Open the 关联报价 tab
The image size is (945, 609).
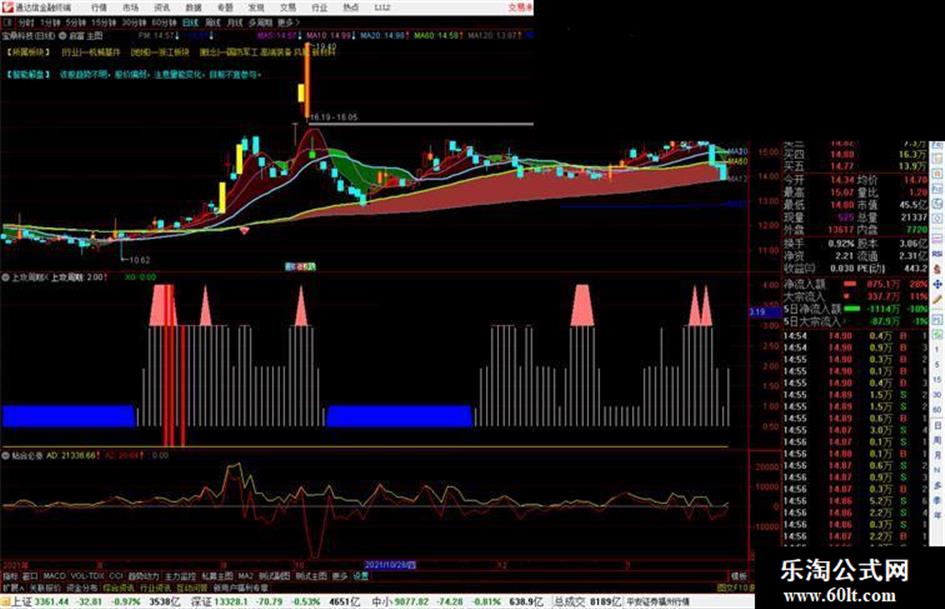point(45,587)
